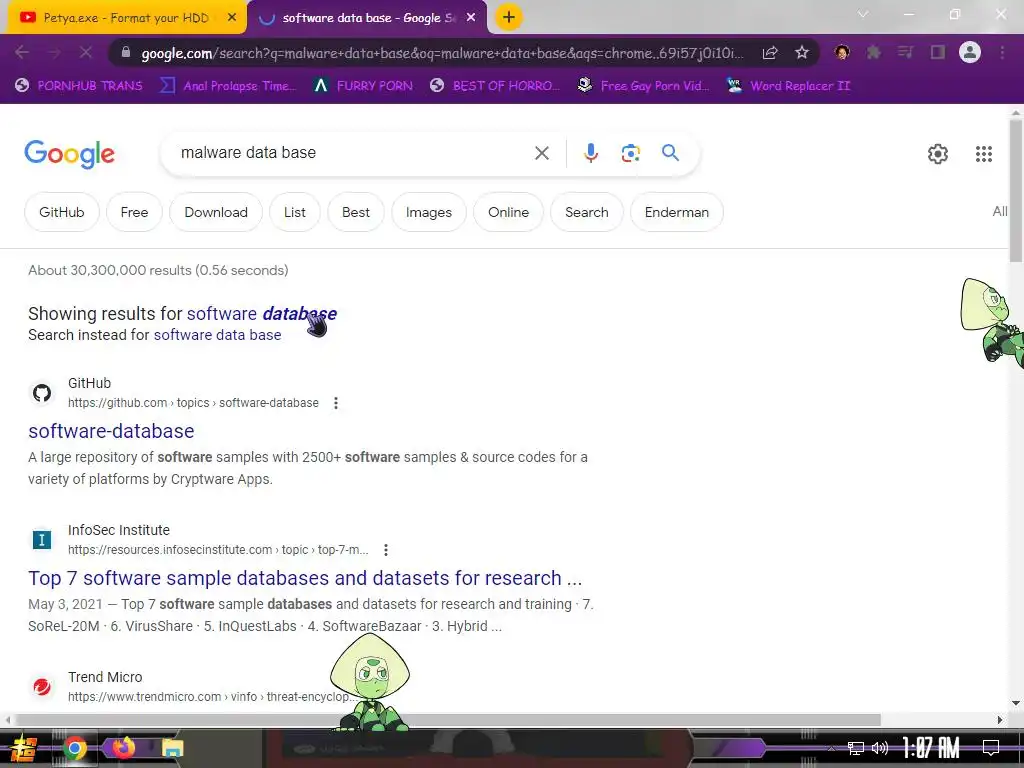This screenshot has height=768, width=1024.
Task: Filter results by Download chip
Action: (x=216, y=212)
